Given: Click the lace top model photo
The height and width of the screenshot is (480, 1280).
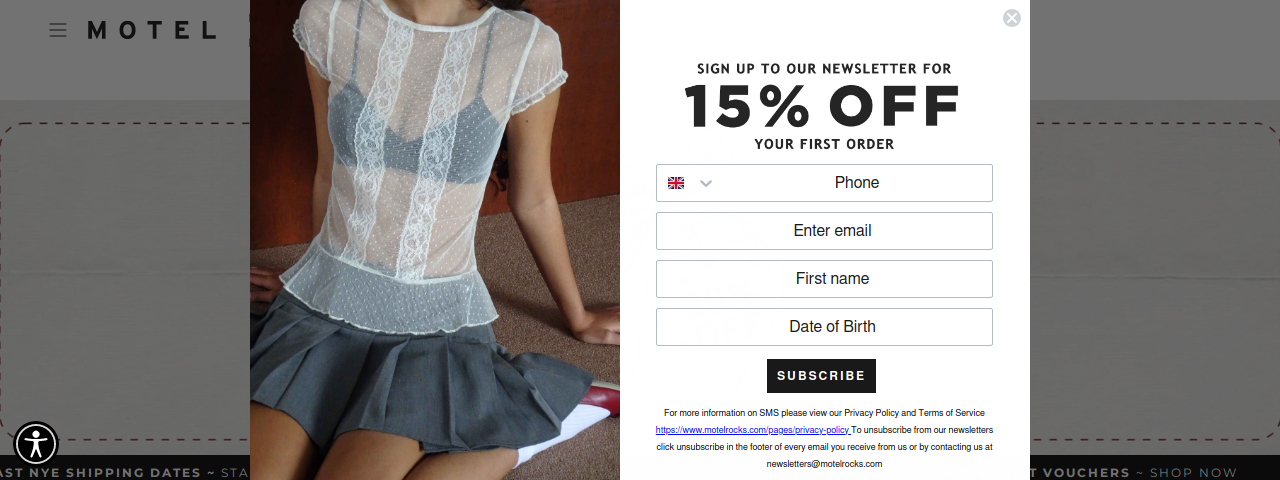Looking at the screenshot, I should [x=435, y=240].
